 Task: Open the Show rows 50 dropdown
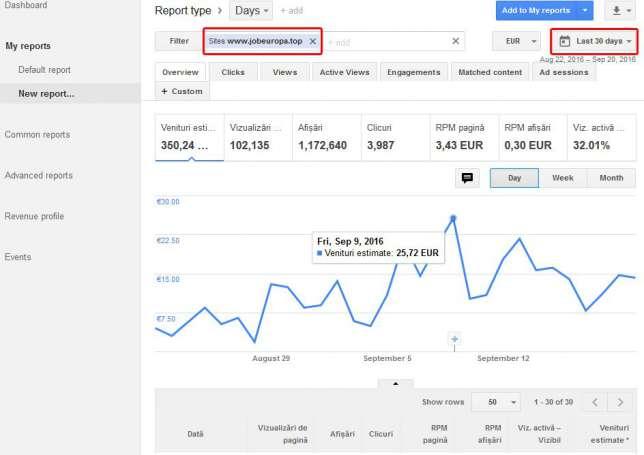496,402
